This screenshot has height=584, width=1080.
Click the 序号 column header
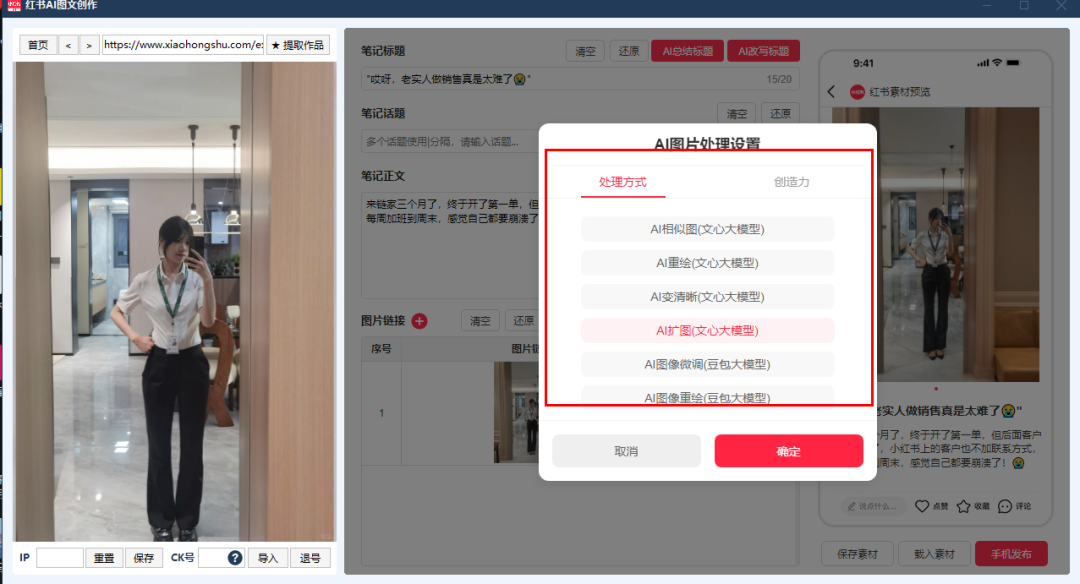(382, 349)
